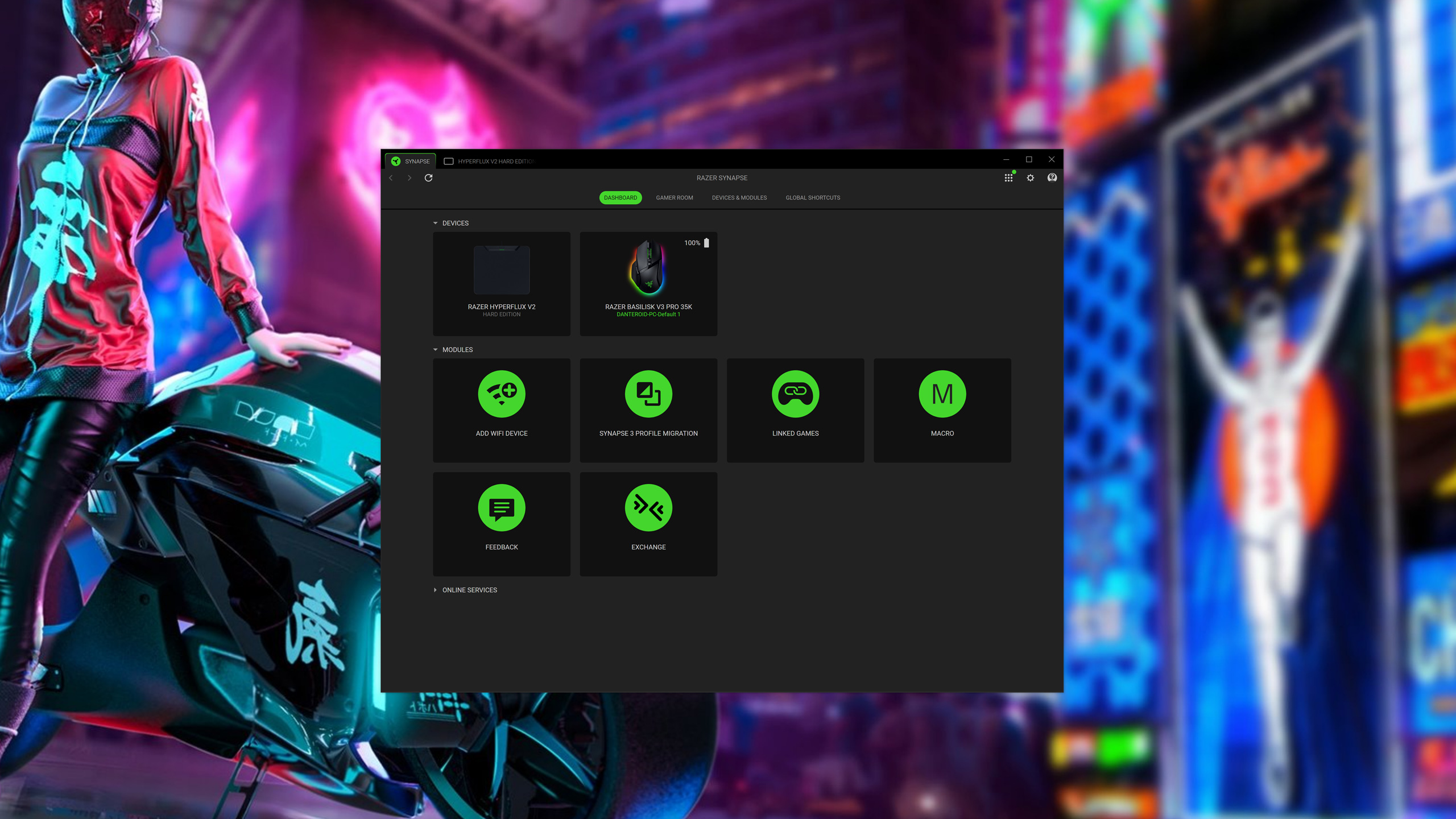Click the Synapse 3 Profile Migration label

click(648, 433)
